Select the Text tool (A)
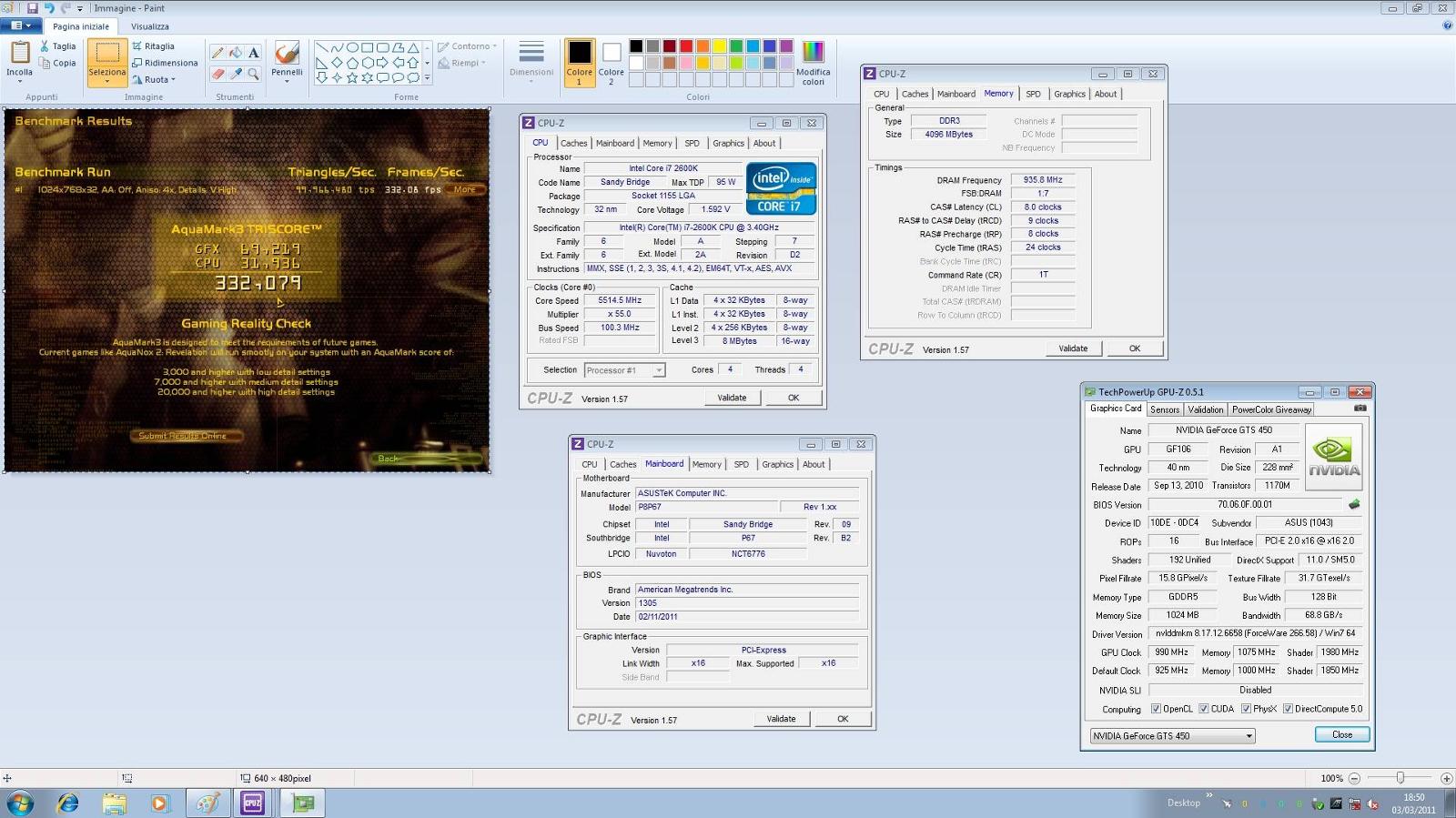The image size is (1456, 818). [253, 53]
